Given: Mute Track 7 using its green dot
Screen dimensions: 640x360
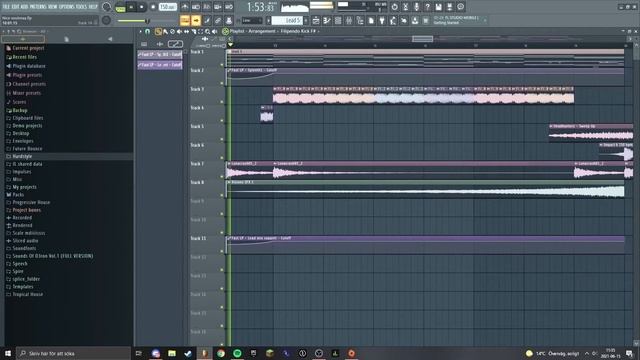Looking at the screenshot, I should pos(222,176).
